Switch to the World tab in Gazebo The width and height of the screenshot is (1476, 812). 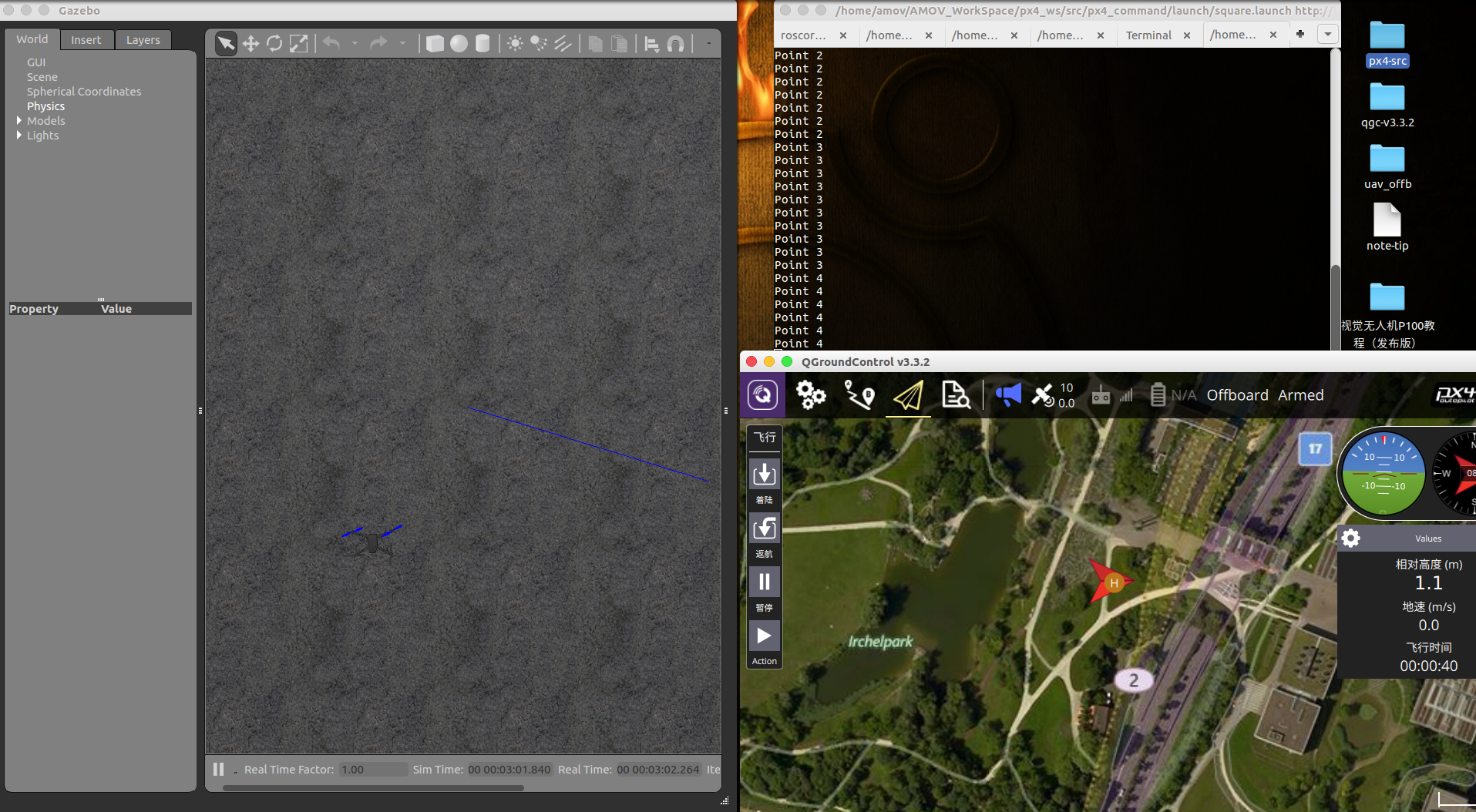click(32, 39)
